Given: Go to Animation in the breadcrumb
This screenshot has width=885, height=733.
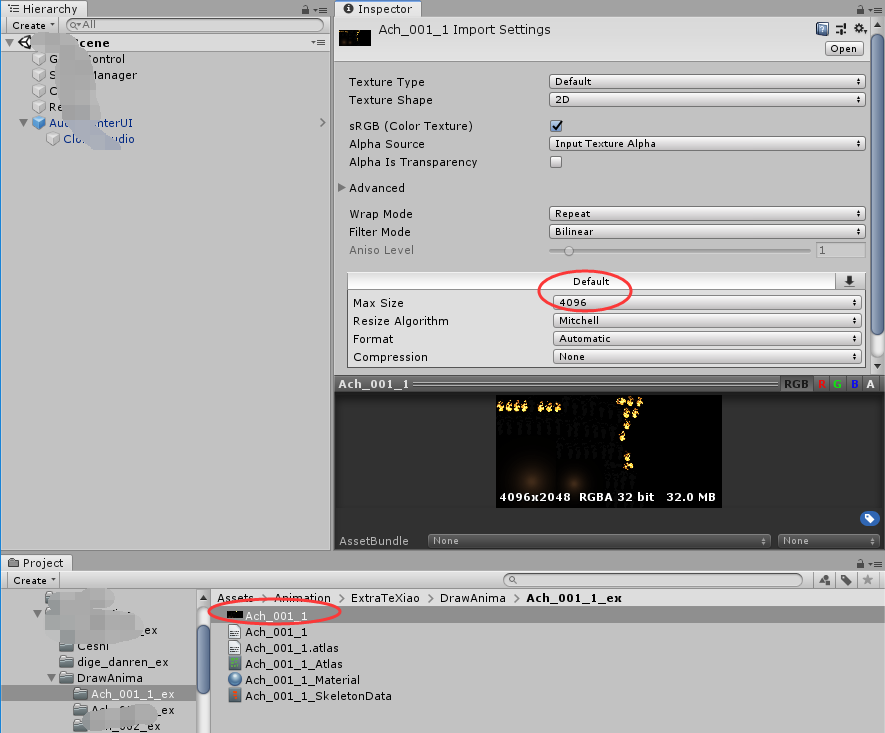Looking at the screenshot, I should point(302,598).
